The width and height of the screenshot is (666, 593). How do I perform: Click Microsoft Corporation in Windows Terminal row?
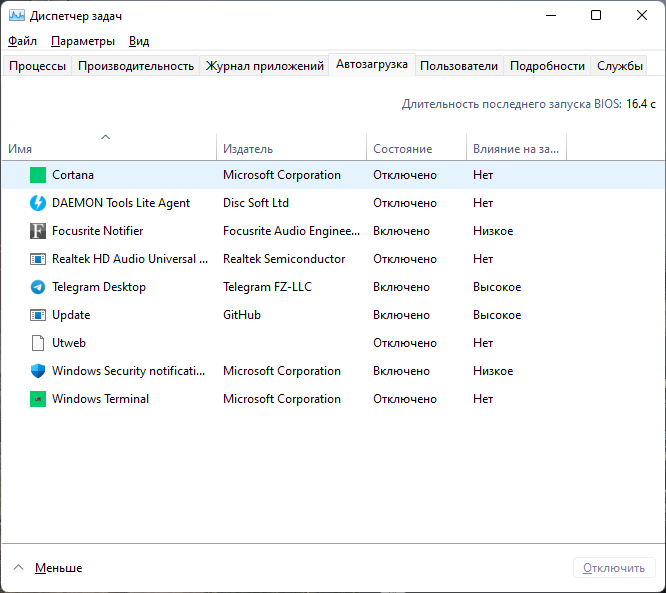click(282, 399)
